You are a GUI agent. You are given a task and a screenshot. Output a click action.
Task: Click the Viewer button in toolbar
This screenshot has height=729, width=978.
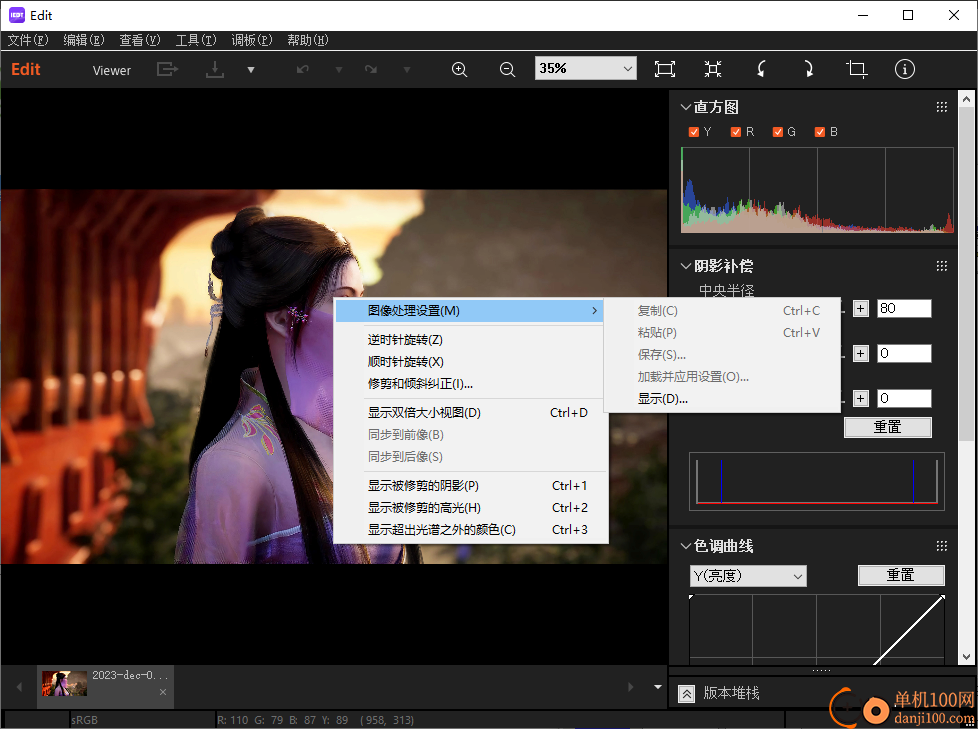[x=112, y=70]
